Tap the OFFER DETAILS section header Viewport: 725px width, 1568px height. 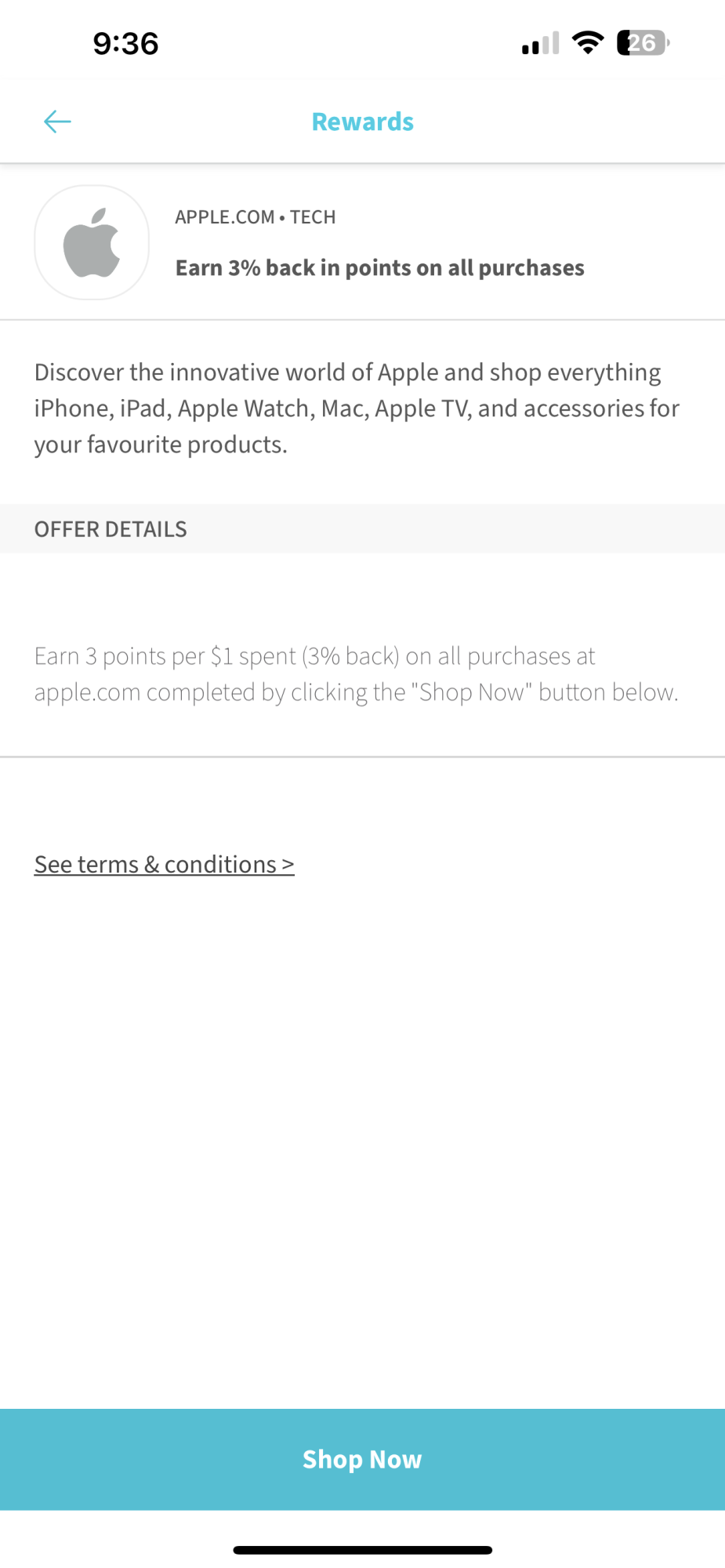pos(111,529)
